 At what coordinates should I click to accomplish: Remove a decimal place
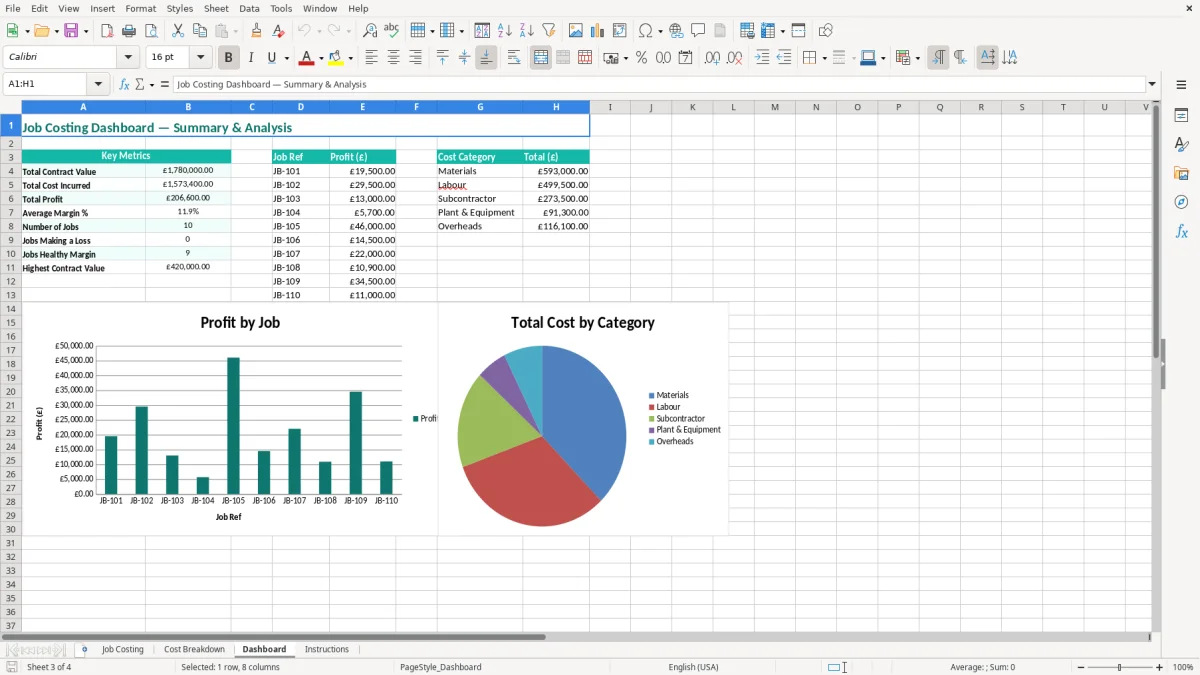coord(735,58)
